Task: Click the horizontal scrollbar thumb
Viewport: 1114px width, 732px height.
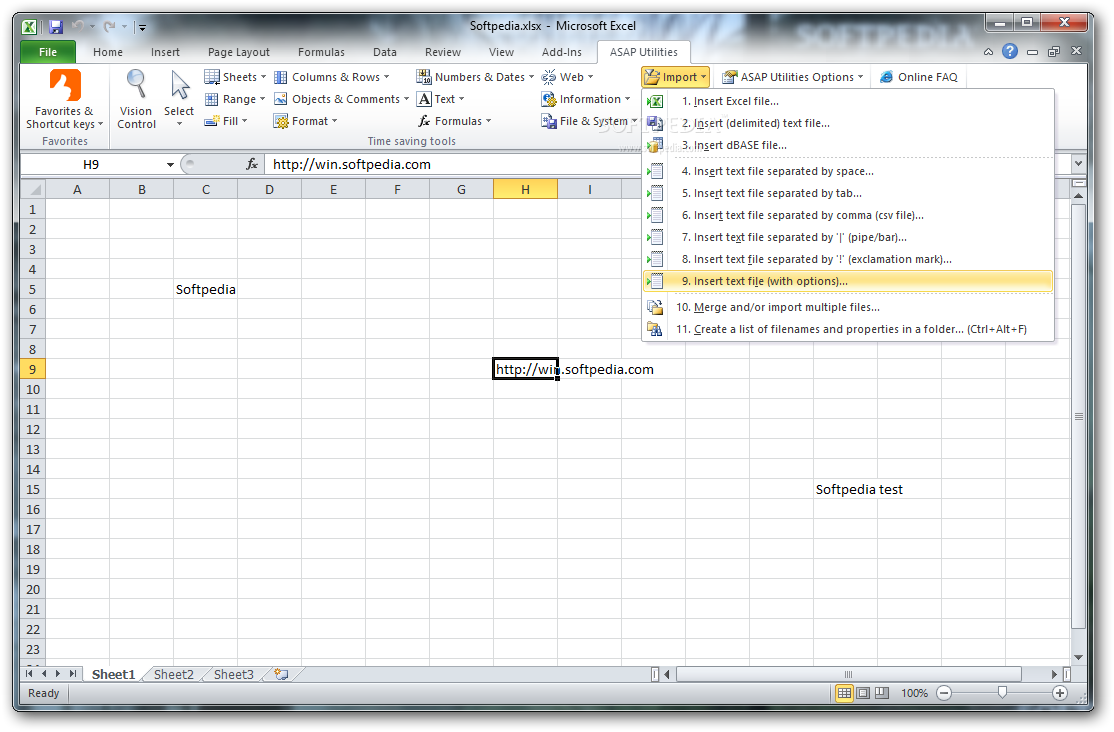Action: pyautogui.click(x=848, y=674)
